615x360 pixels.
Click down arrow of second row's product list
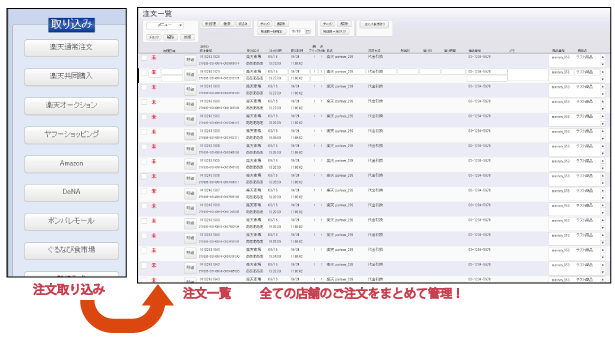point(603,79)
